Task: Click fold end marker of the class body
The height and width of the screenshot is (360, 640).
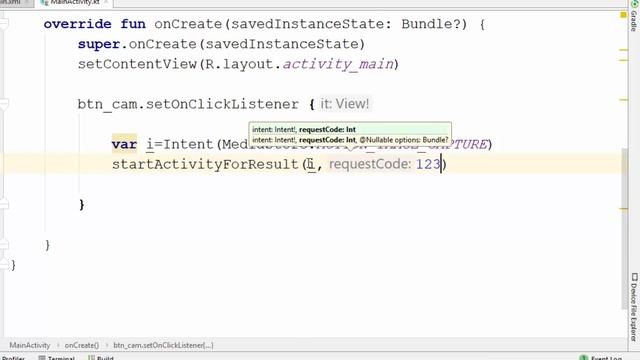Action: [x=4, y=264]
